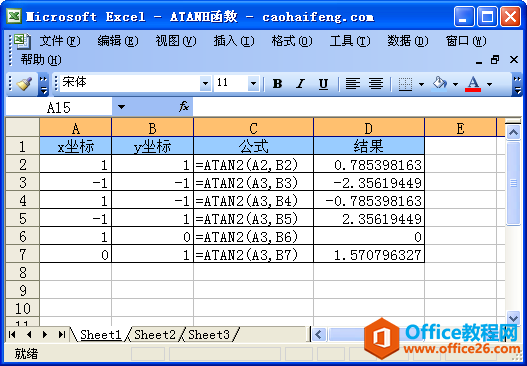This screenshot has height=366, width=527.
Task: Center the cell text
Action: [x=376, y=83]
